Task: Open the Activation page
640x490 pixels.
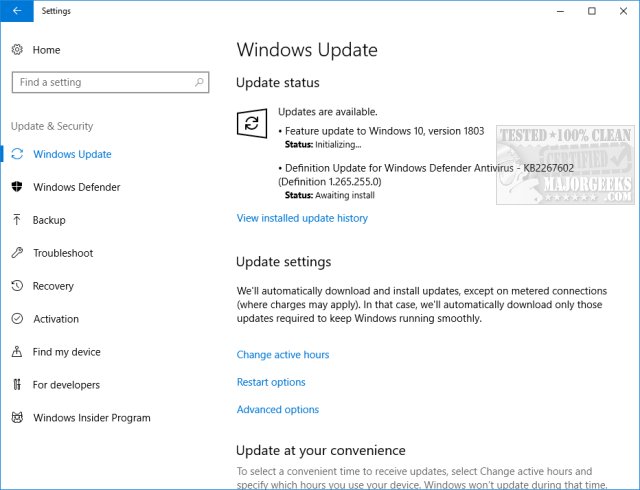Action: coord(56,319)
